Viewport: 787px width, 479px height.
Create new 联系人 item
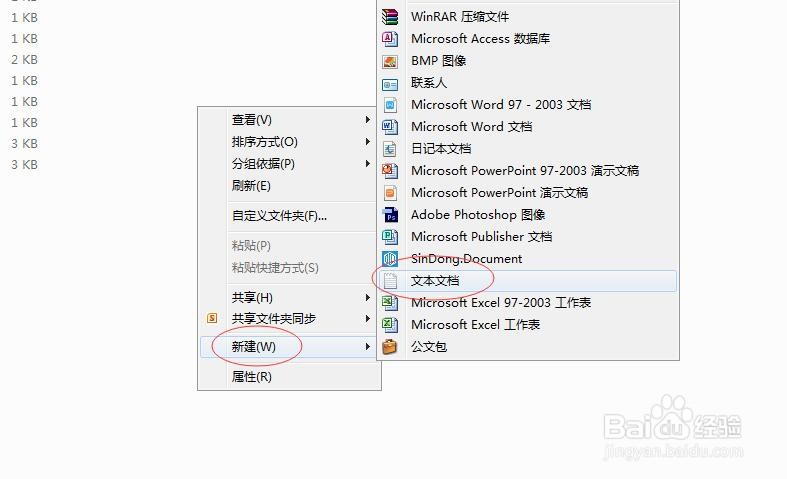[x=528, y=83]
